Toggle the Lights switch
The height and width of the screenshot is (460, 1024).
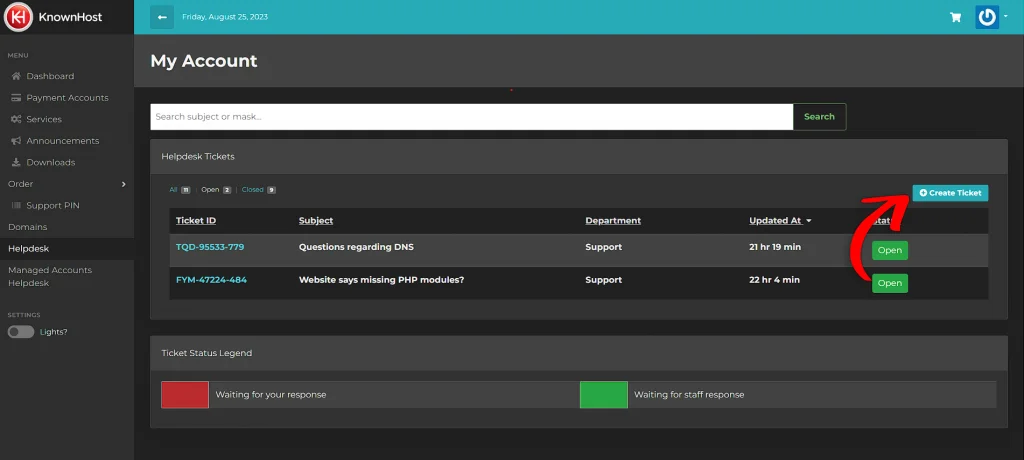click(21, 331)
